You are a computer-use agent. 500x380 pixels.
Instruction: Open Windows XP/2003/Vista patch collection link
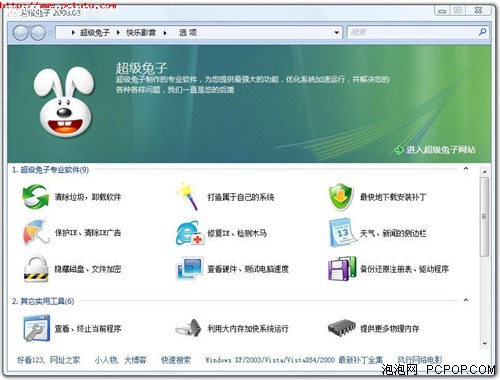294,360
